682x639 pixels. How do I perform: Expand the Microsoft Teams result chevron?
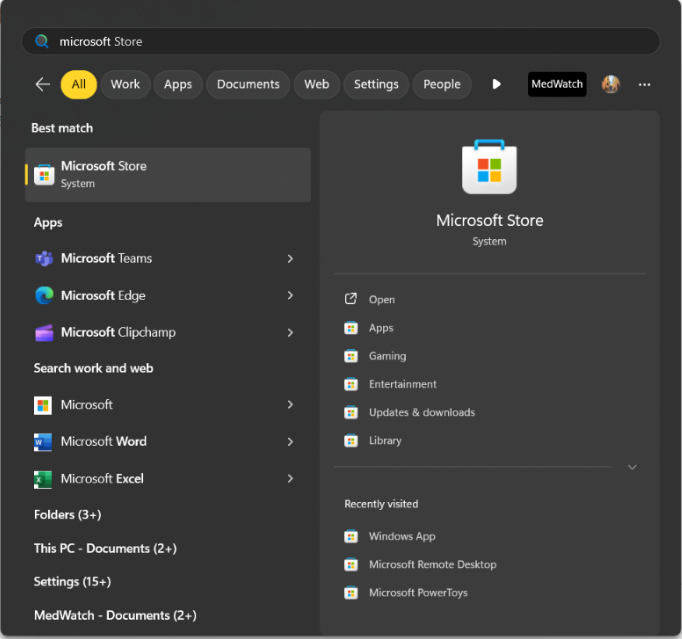pyautogui.click(x=290, y=259)
